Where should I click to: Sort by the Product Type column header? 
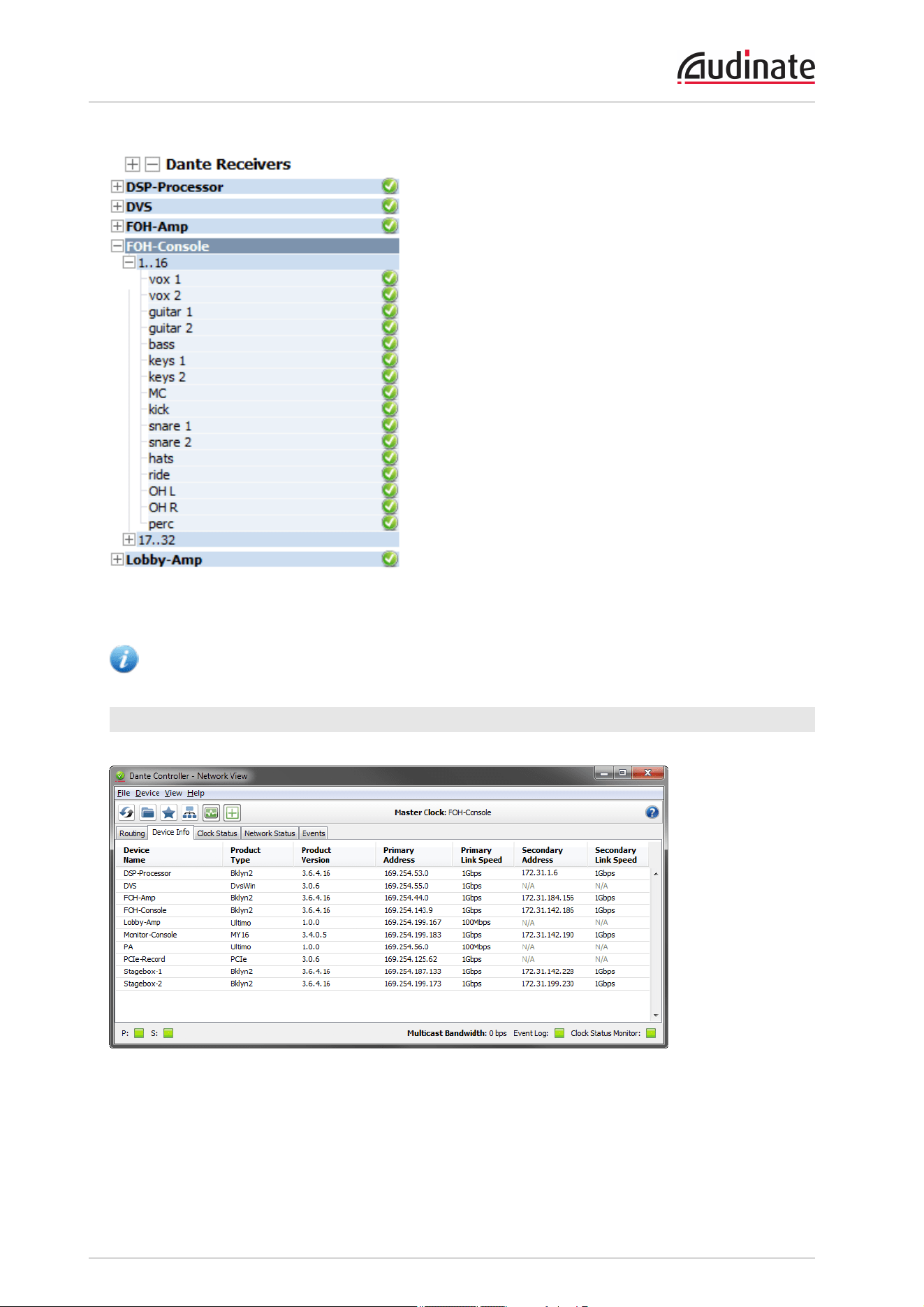[258, 855]
